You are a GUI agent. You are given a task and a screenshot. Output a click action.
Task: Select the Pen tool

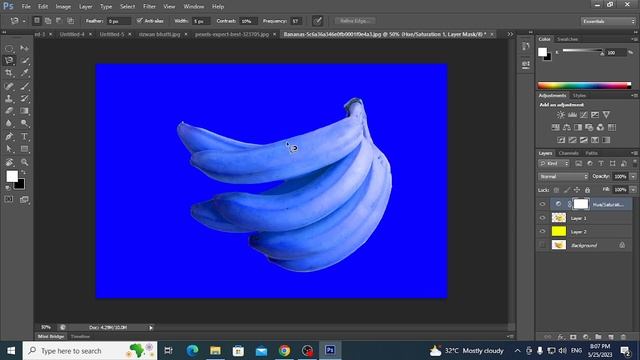coord(9,136)
